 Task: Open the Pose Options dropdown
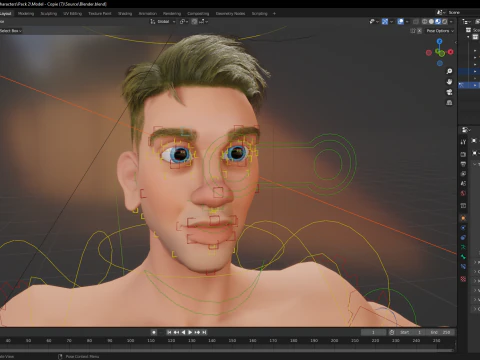[x=440, y=31]
